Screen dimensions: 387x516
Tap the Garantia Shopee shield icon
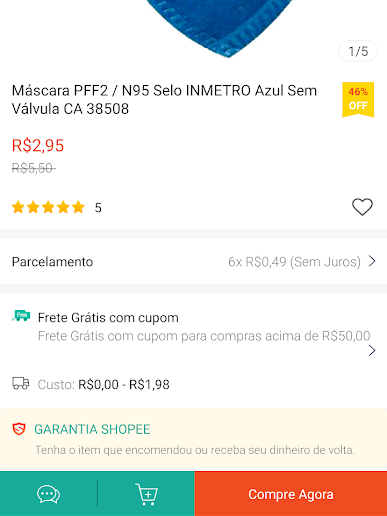point(19,429)
